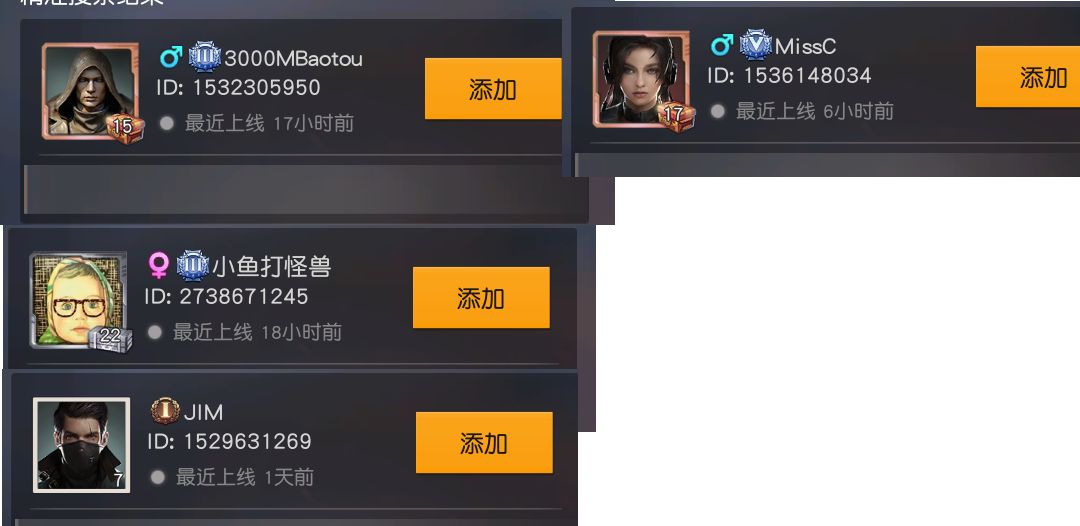Click the male gender icon beside 3000MBaotou
Image resolution: width=1080 pixels, height=526 pixels.
[171, 56]
